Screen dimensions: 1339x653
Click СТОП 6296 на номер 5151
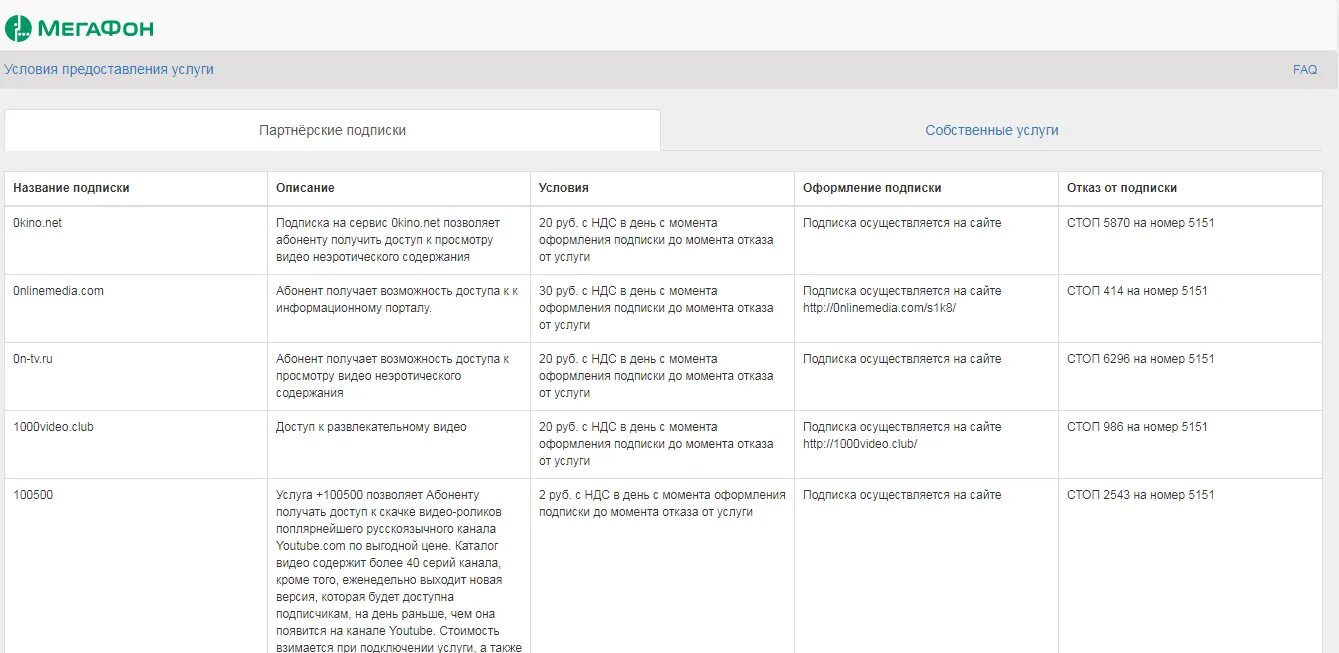tap(1141, 359)
